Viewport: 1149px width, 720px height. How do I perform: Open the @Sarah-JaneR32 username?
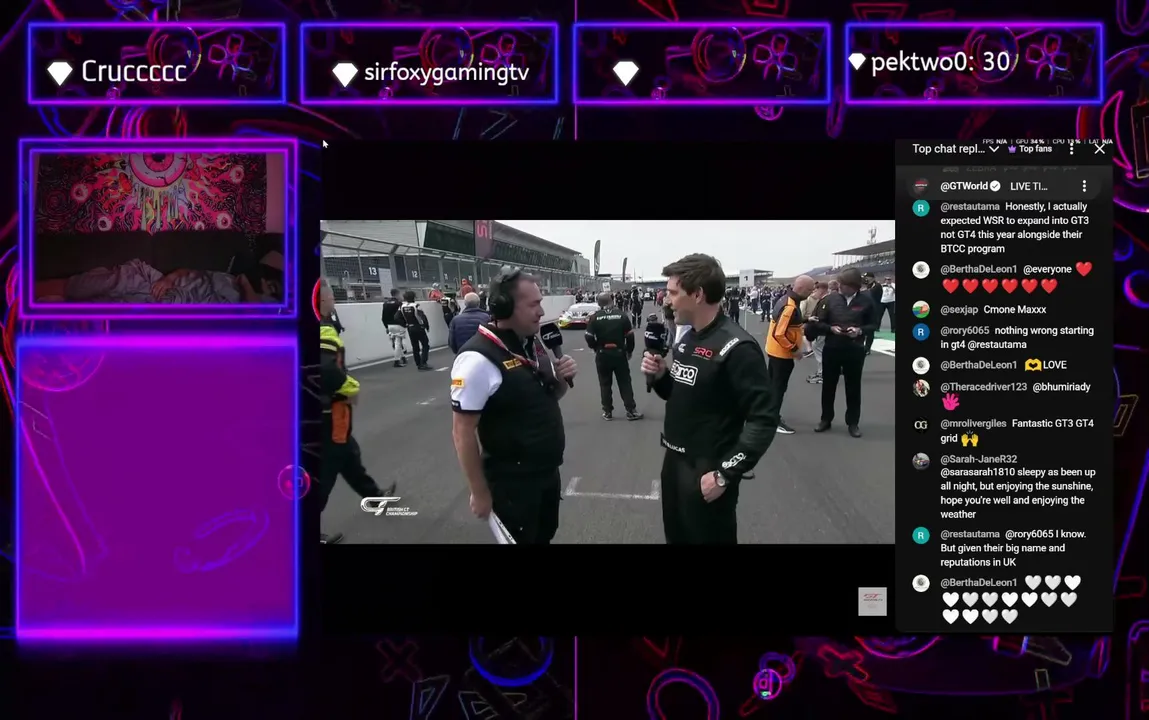coord(978,459)
